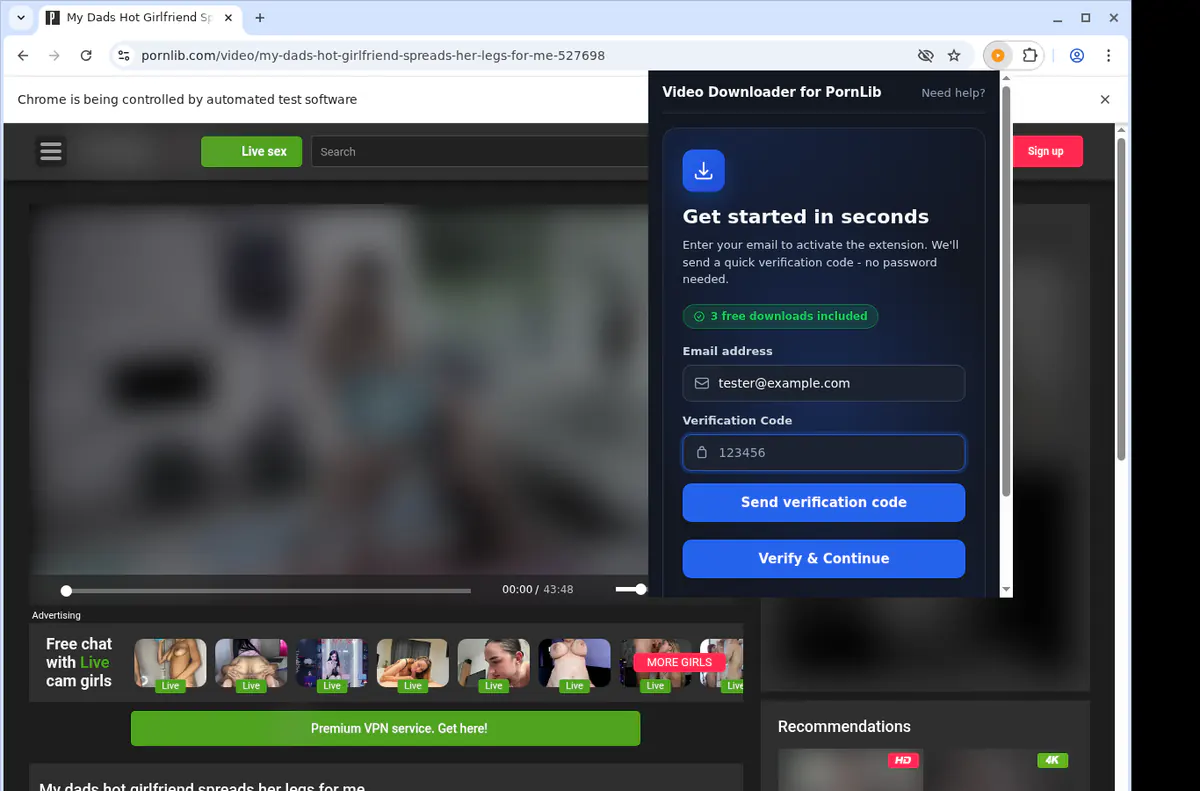Click the red Sign up button
The height and width of the screenshot is (791, 1200).
1046,152
